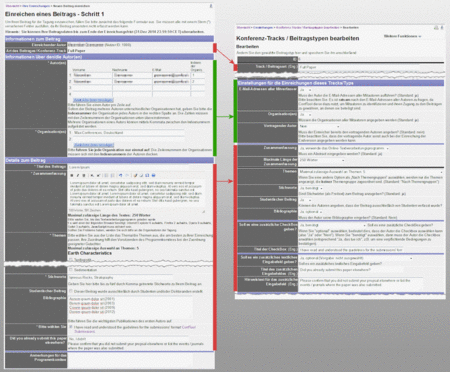
Task: Open the Zusammenfassung setting dropdown
Action: click(x=344, y=148)
